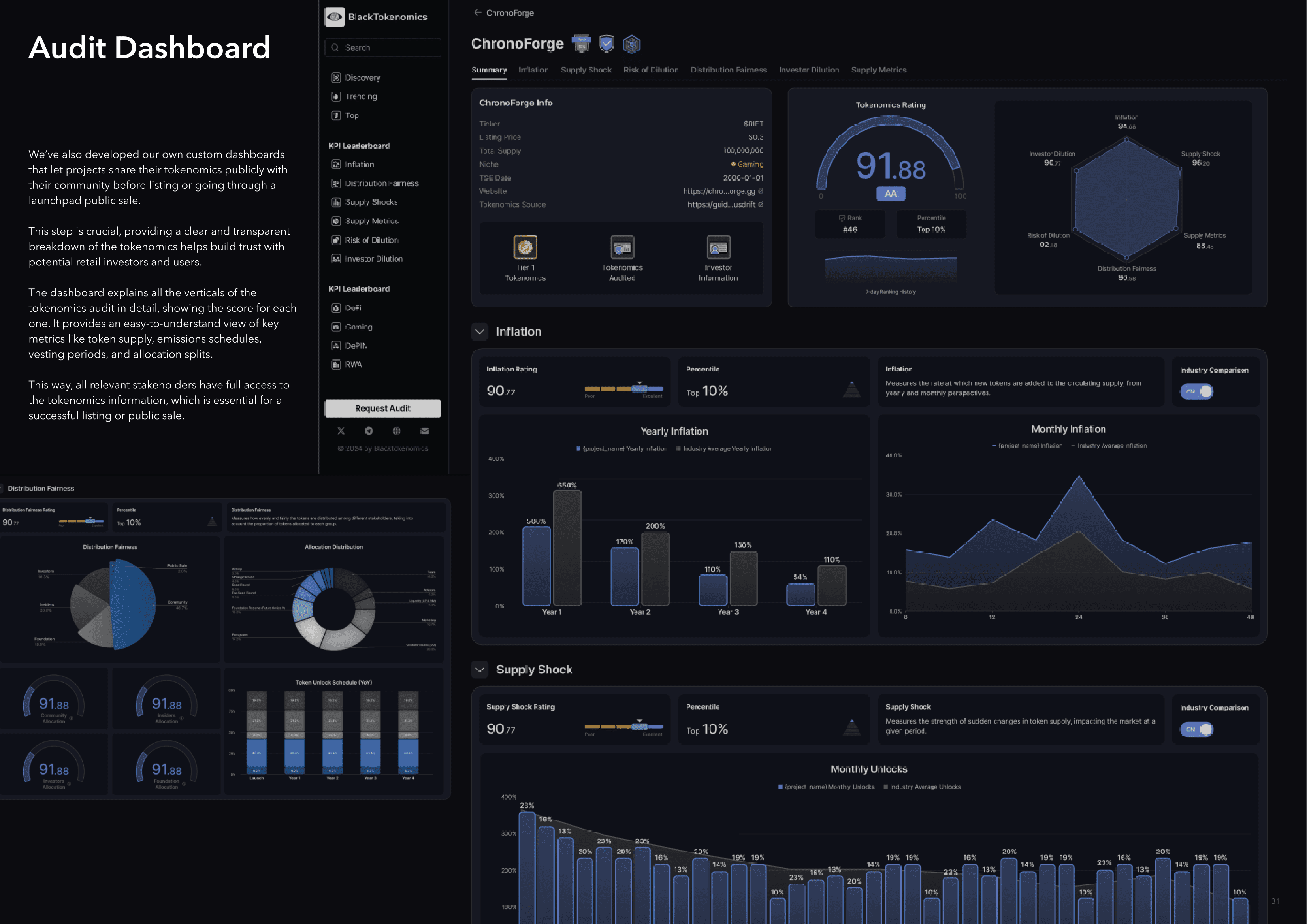Viewport: 1307px width, 924px height.
Task: Toggle Industry Comparison in Supply Shock section
Action: pos(1196,729)
